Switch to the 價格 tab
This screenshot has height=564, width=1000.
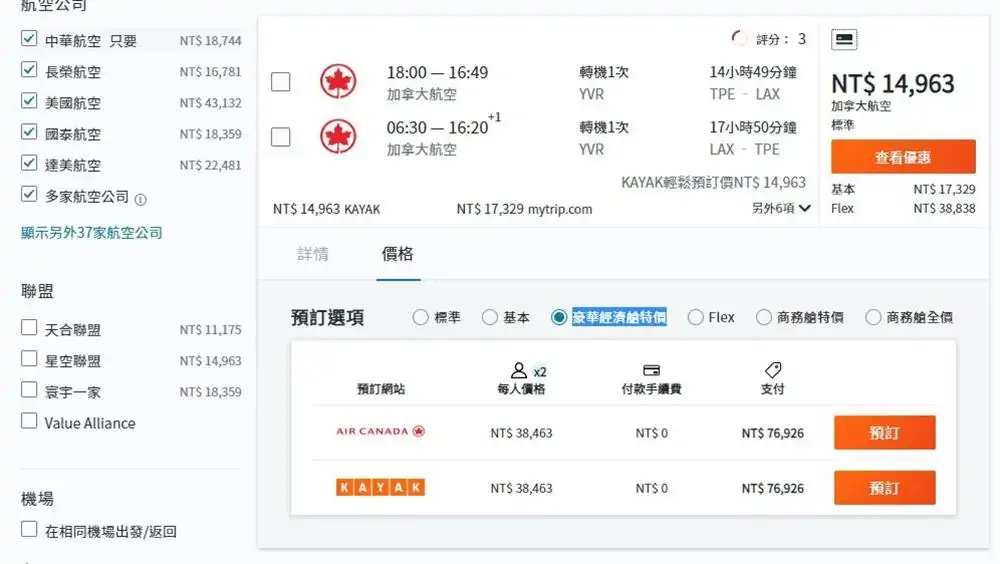[397, 254]
